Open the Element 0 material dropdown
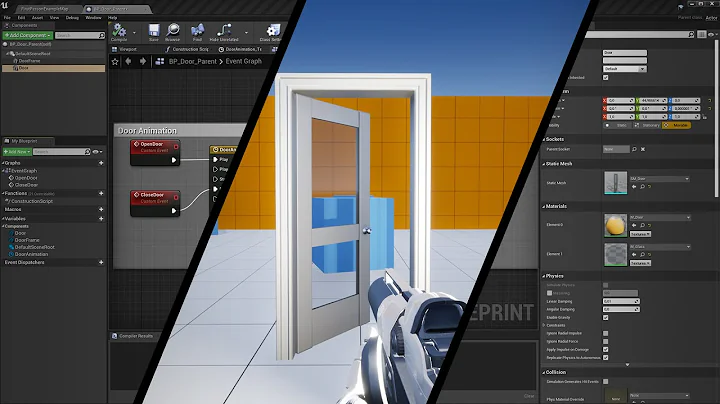 point(660,217)
